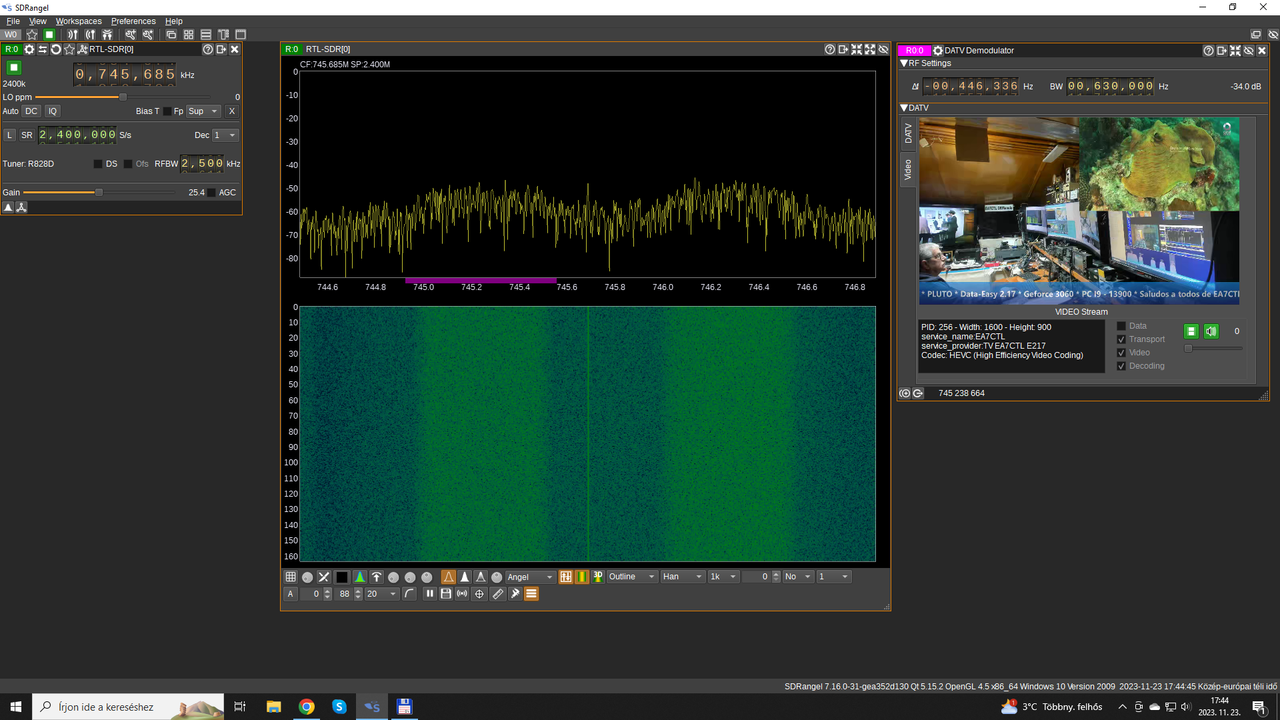Pause the spectrum with the pause icon
Screen dimensions: 1280x720
429,594
